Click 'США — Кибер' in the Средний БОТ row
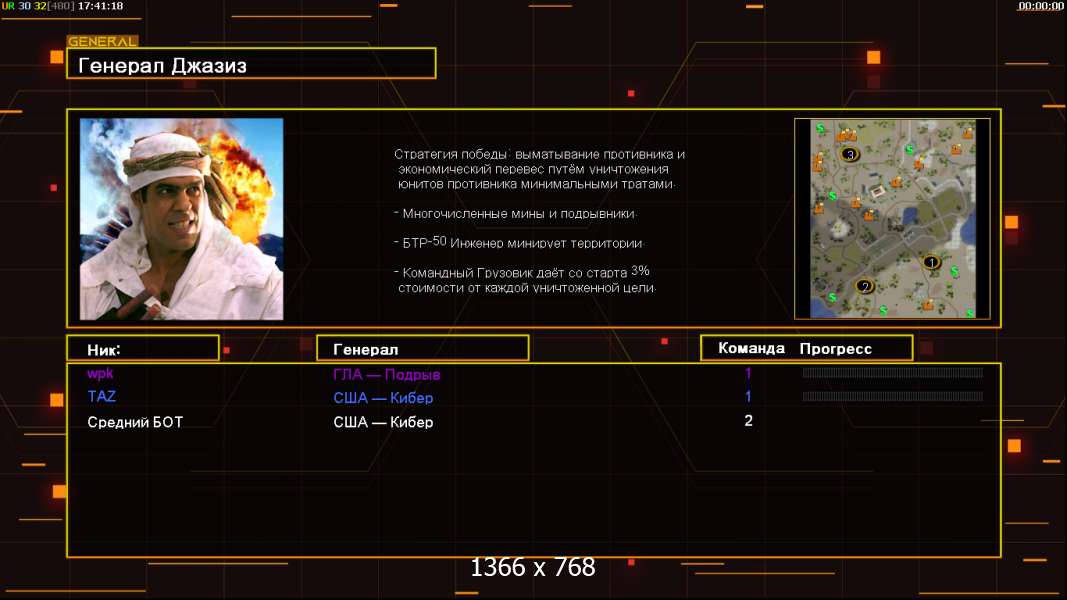1067x600 pixels. click(x=383, y=422)
